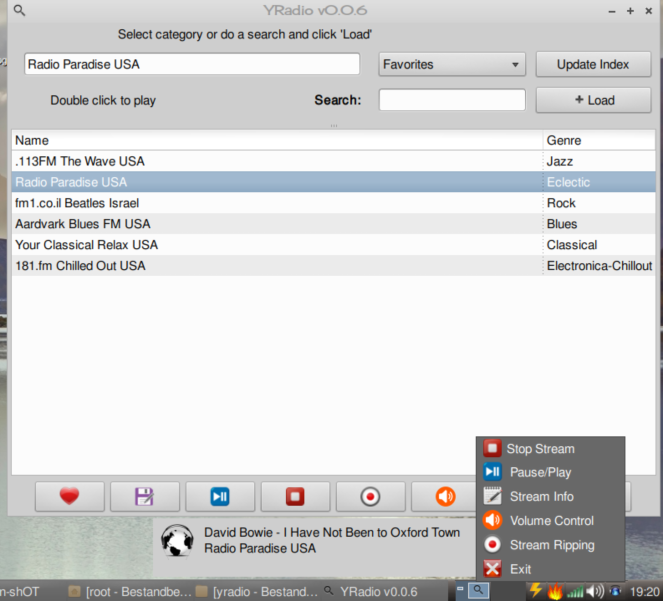Screen dimensions: 663x601
Task: Open the Favorites category dropdown
Action: tap(452, 64)
